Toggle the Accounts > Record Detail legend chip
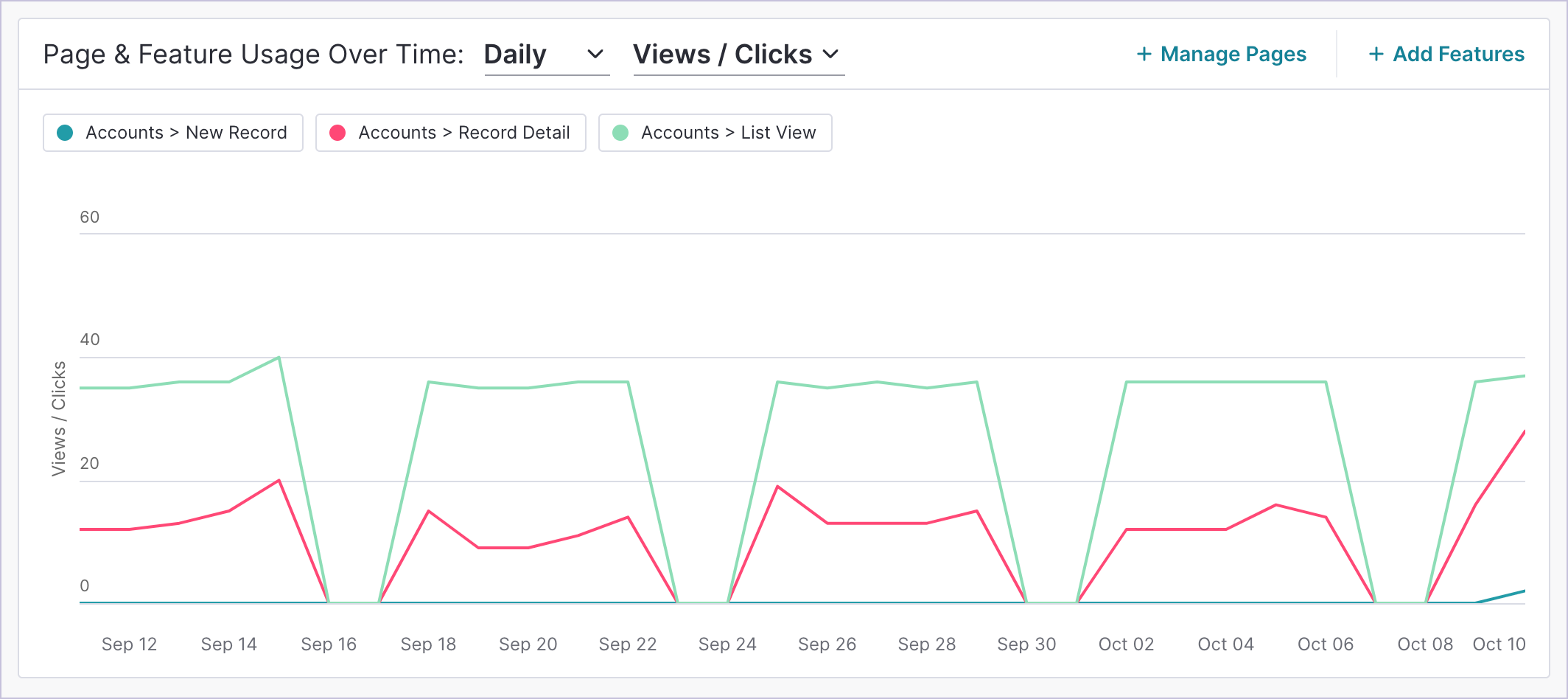Screen dimensions: 1568x699 point(451,133)
